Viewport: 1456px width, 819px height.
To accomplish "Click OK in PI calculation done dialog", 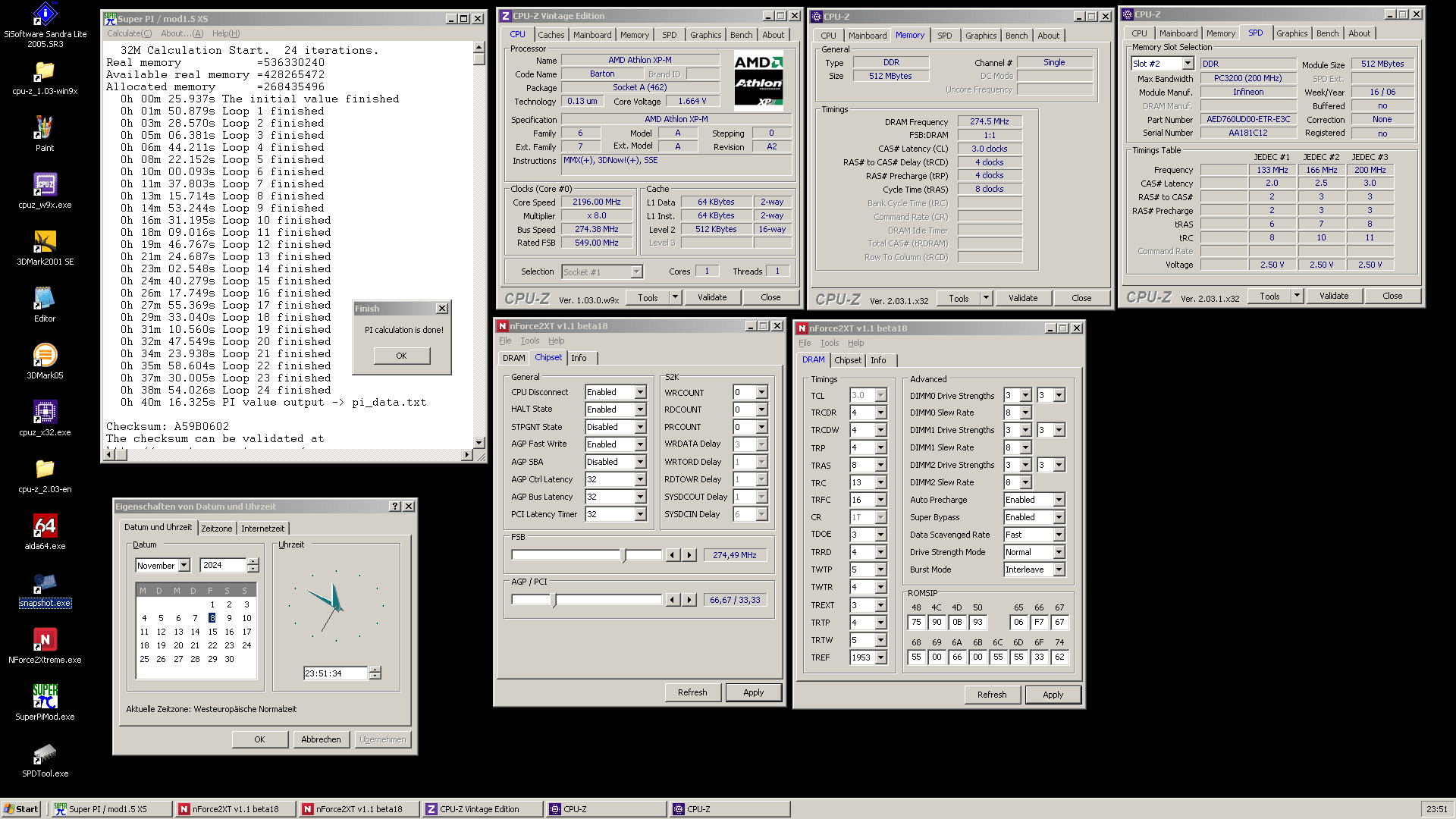I will pos(401,356).
